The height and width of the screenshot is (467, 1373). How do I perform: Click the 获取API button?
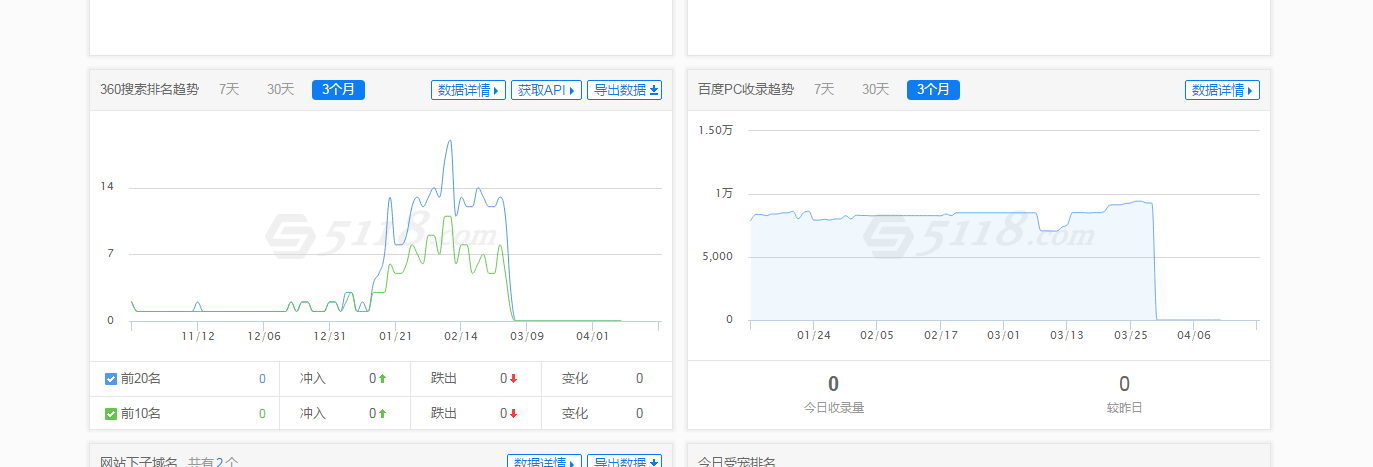(546, 90)
